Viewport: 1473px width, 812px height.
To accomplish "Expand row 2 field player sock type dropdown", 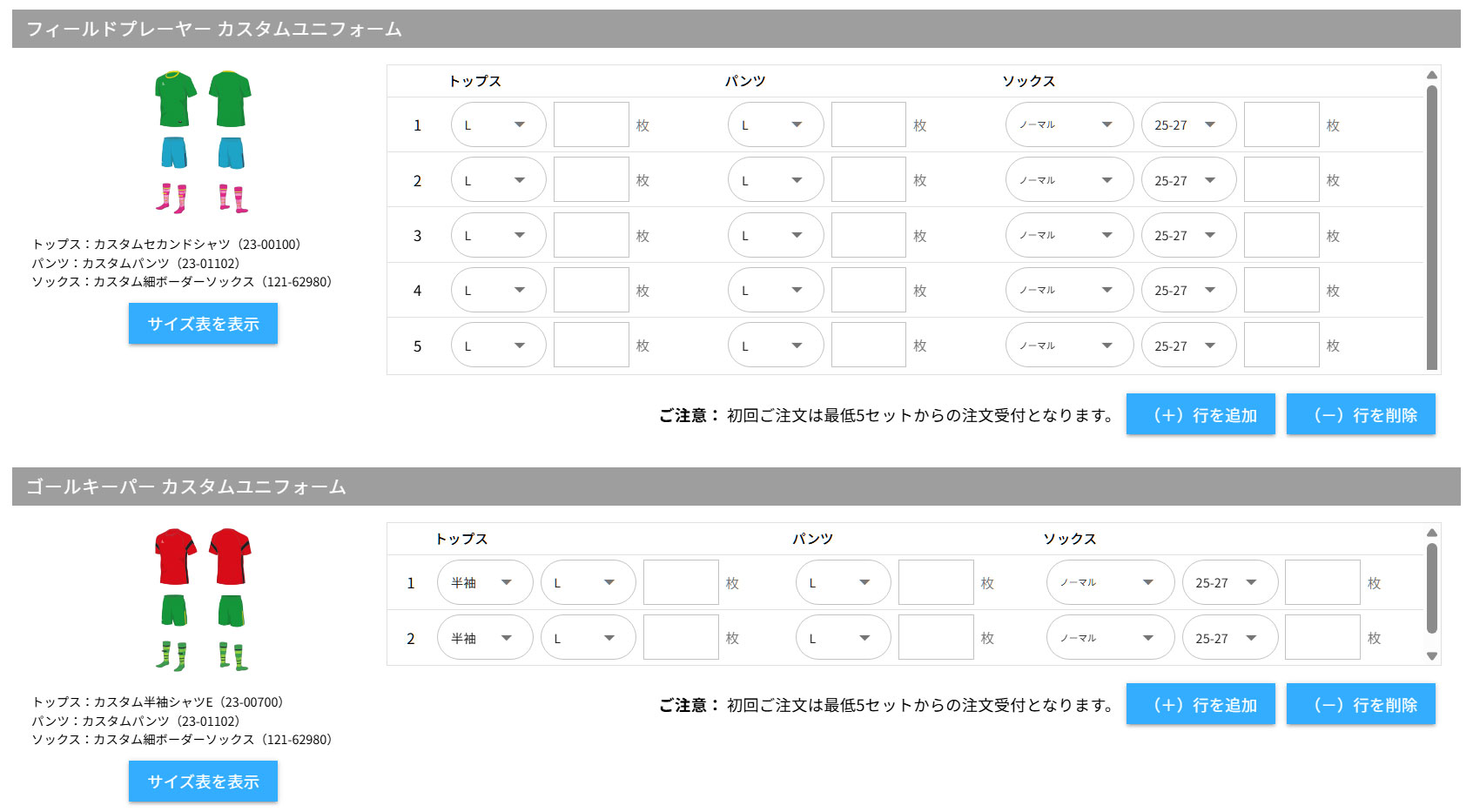I will [1068, 181].
